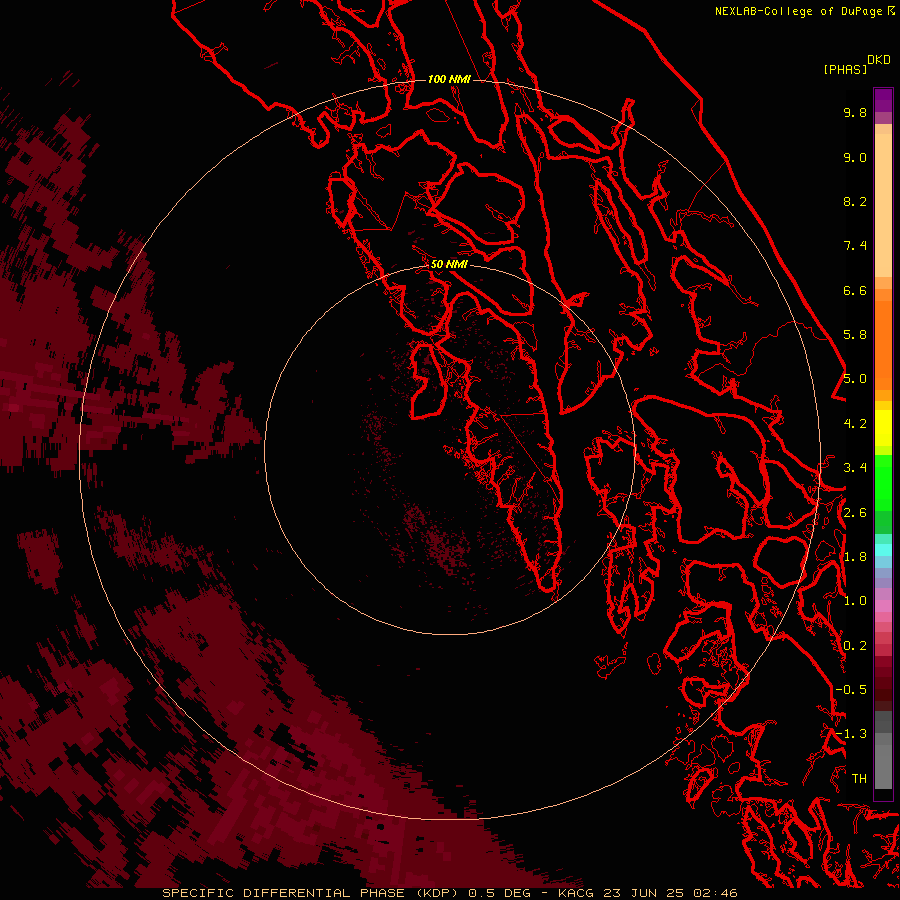Image resolution: width=900 pixels, height=900 pixels.
Task: Click the pink segment of the color bar
Action: click(x=883, y=606)
